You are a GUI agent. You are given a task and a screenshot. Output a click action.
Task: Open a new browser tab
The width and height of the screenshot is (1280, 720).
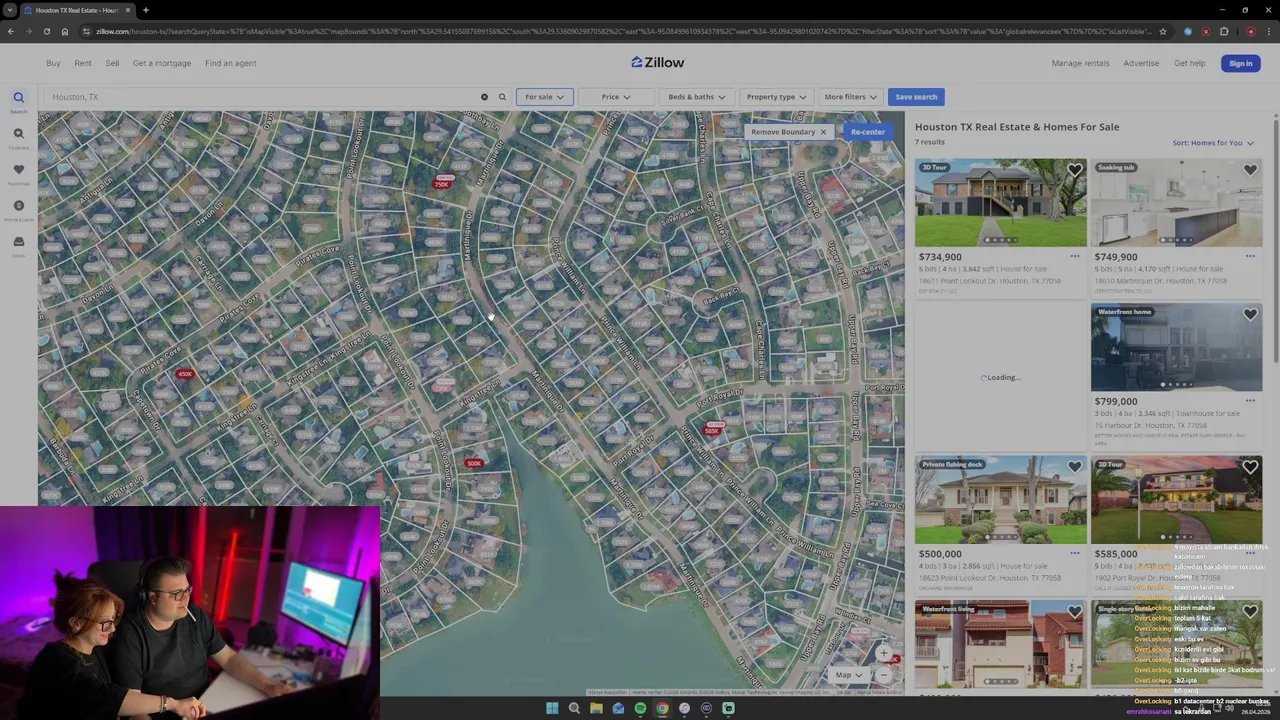pos(145,10)
